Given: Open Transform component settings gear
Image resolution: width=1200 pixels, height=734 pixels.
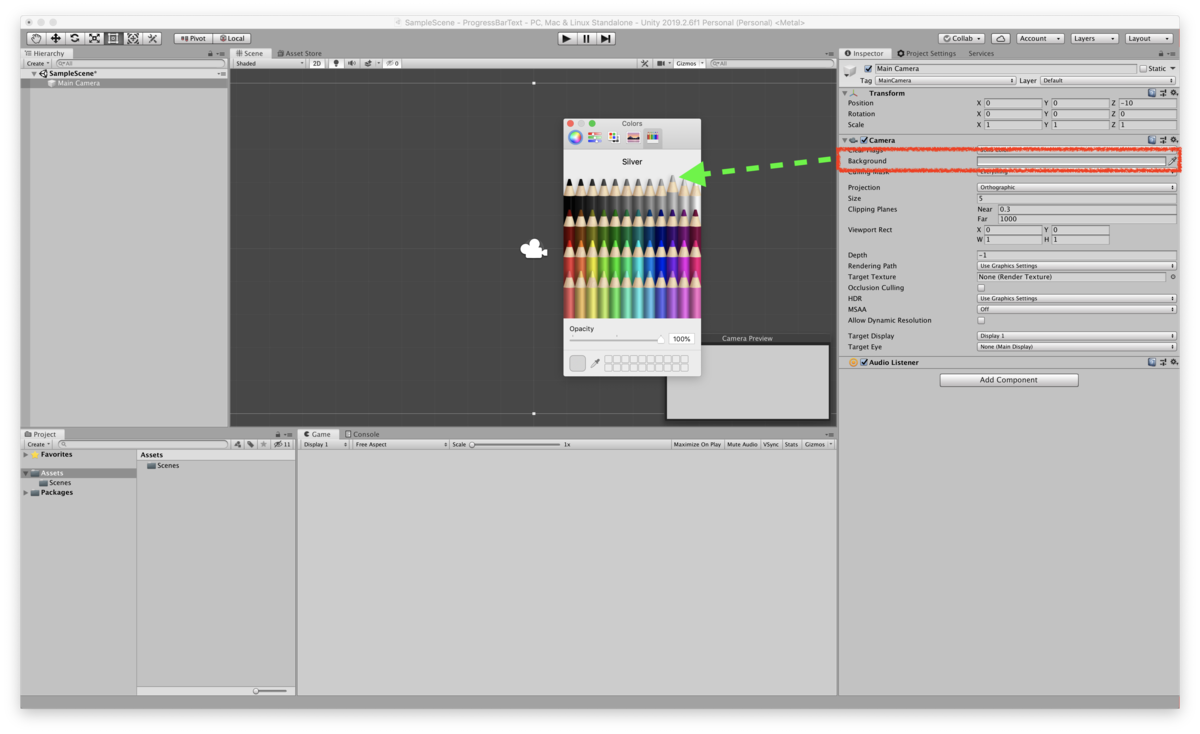Looking at the screenshot, I should pyautogui.click(x=1174, y=93).
